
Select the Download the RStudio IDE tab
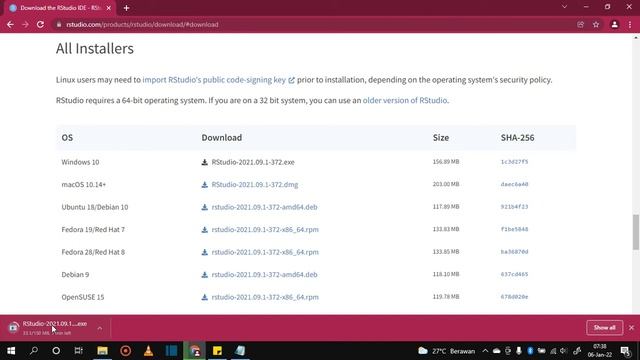pyautogui.click(x=60, y=8)
